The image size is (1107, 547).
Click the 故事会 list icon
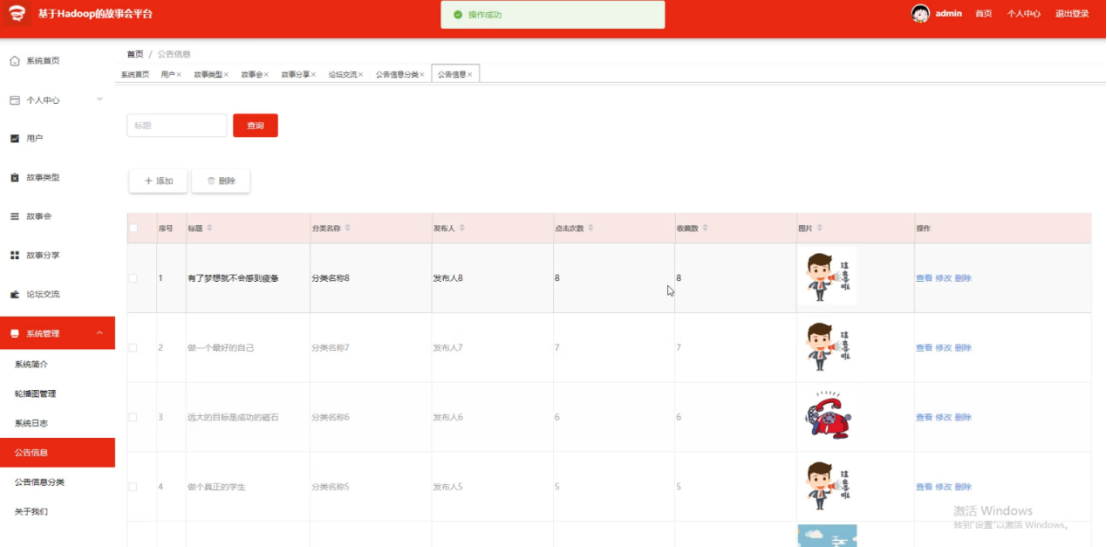[x=15, y=216]
